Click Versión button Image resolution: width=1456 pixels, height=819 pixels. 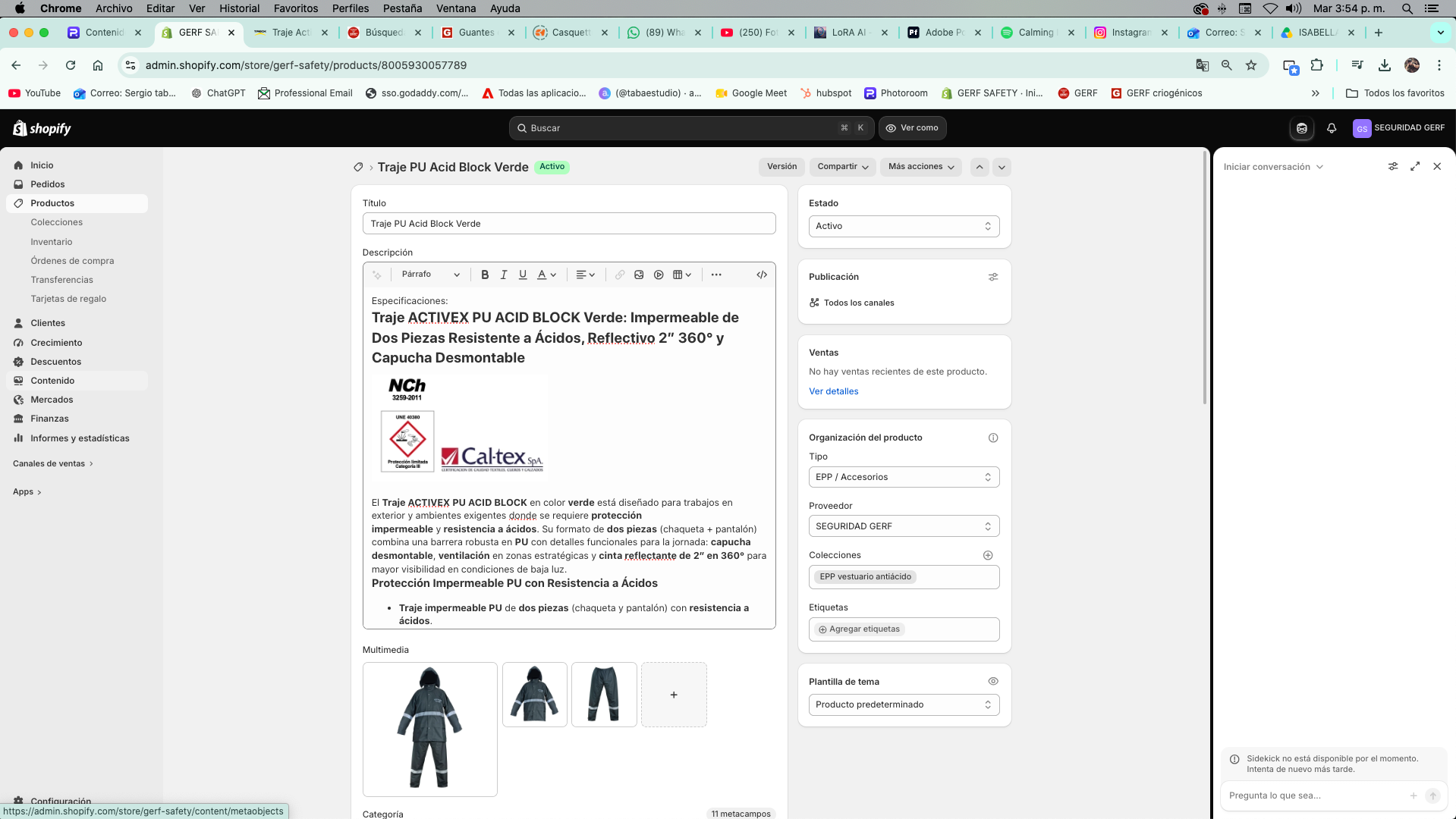pos(781,167)
